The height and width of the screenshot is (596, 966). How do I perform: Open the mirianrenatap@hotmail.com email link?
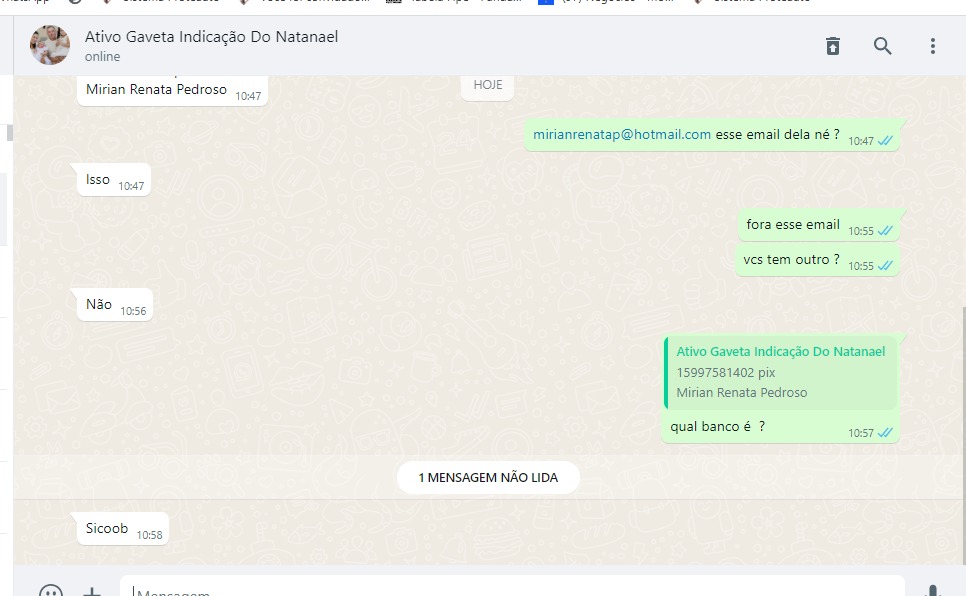point(621,134)
